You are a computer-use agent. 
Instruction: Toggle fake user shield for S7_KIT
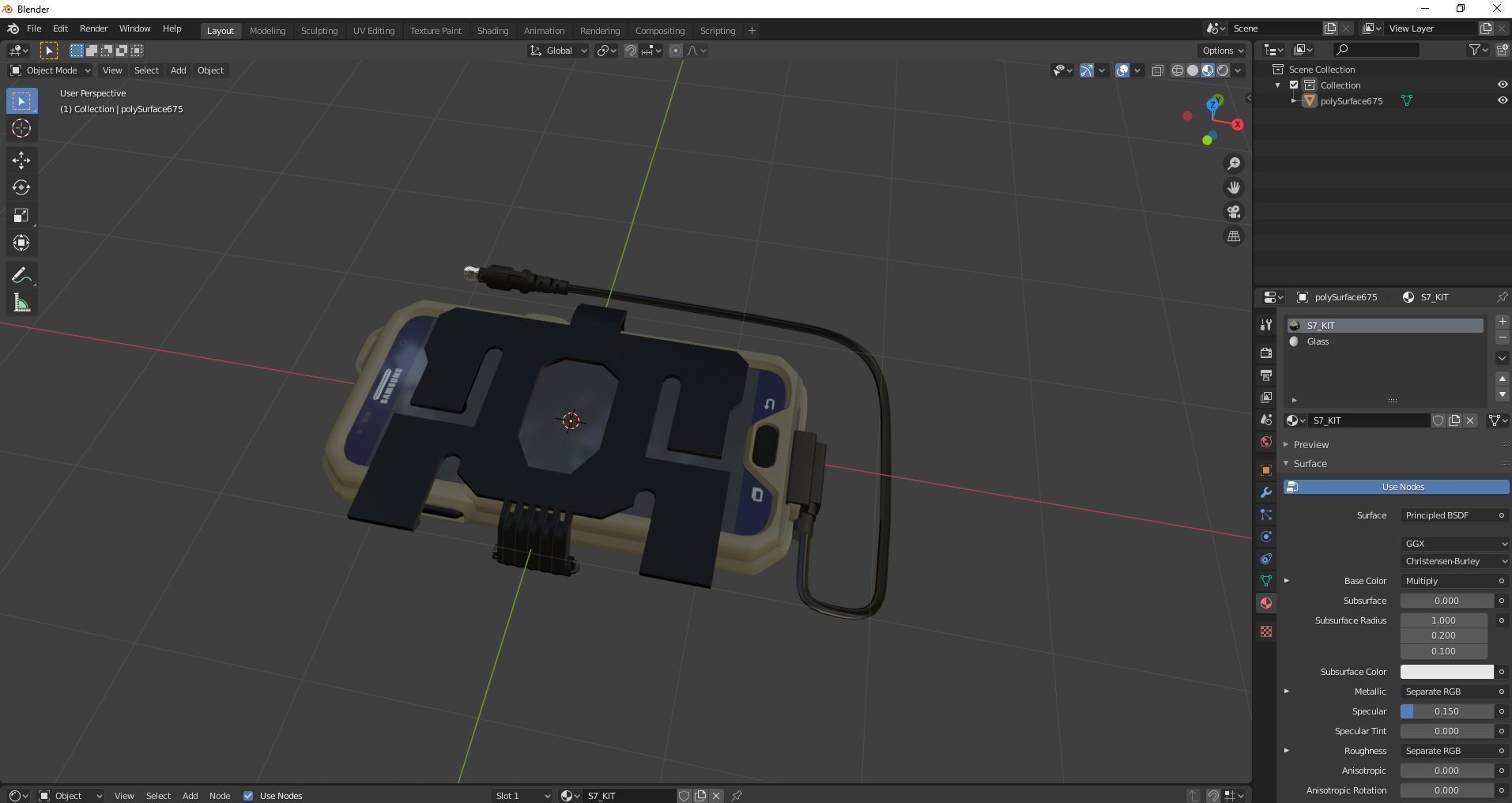[x=1438, y=420]
